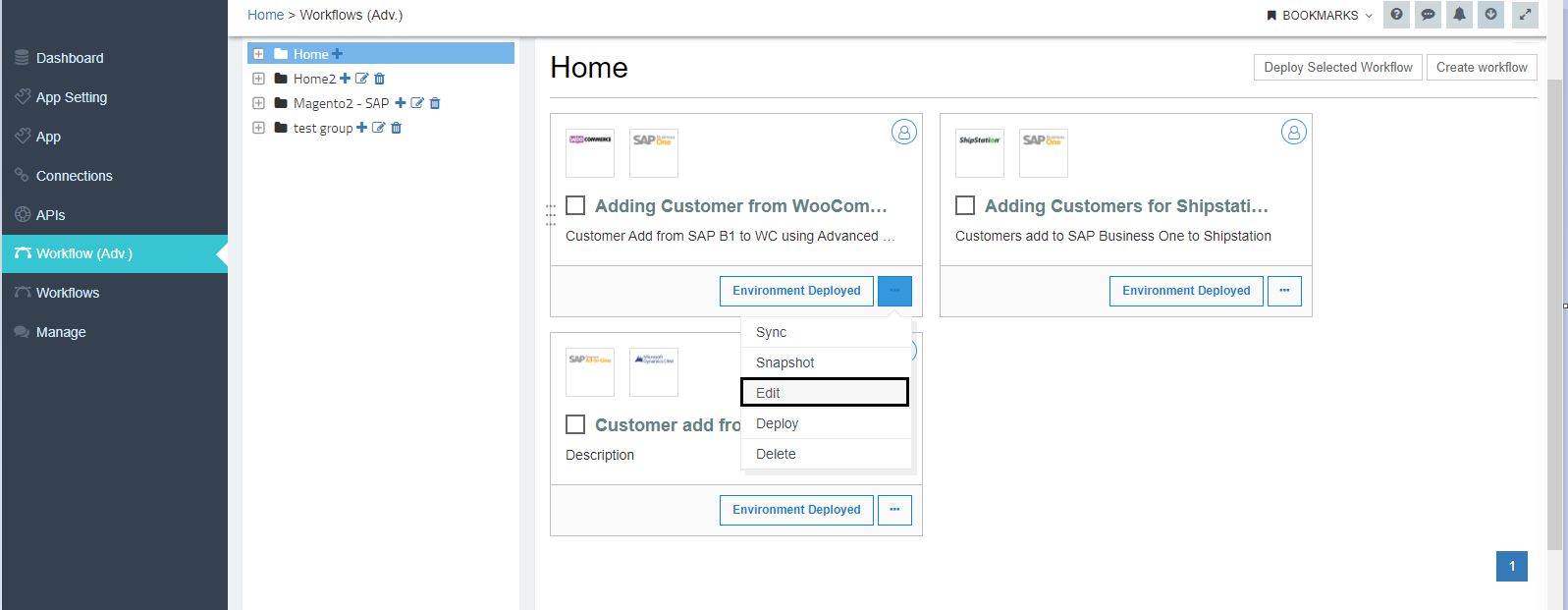Click the page 1 pagination button
The height and width of the screenshot is (610, 1568).
[x=1511, y=566]
